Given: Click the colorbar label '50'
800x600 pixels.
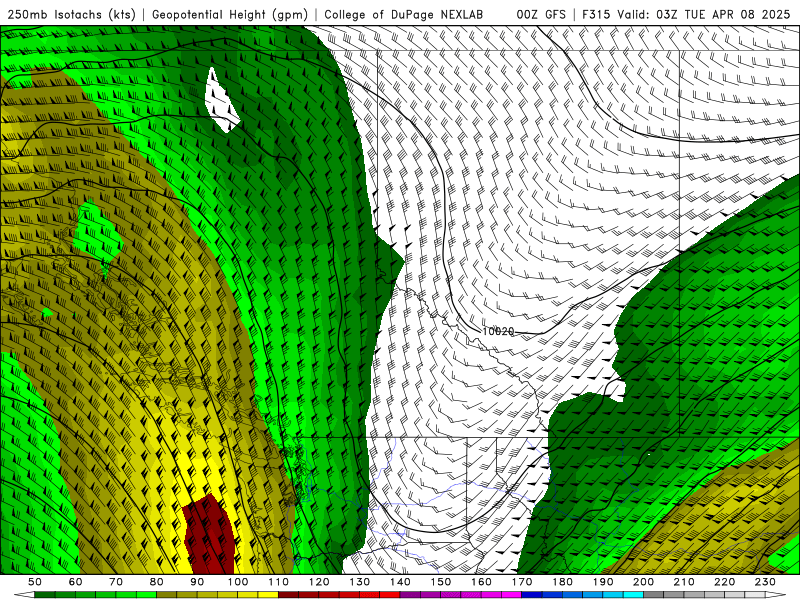Looking at the screenshot, I should [35, 582].
